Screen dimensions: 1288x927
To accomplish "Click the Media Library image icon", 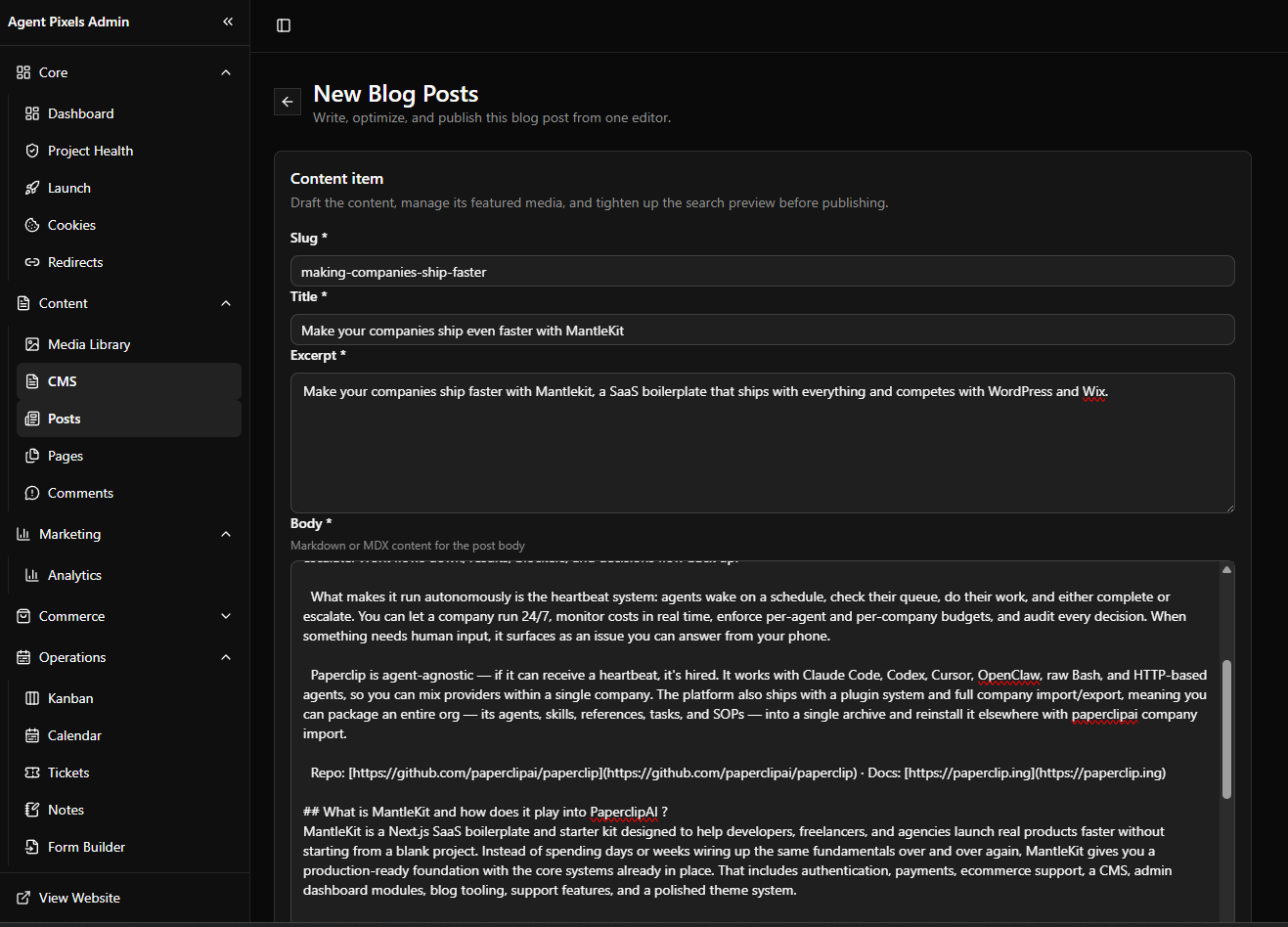I will (x=32, y=344).
